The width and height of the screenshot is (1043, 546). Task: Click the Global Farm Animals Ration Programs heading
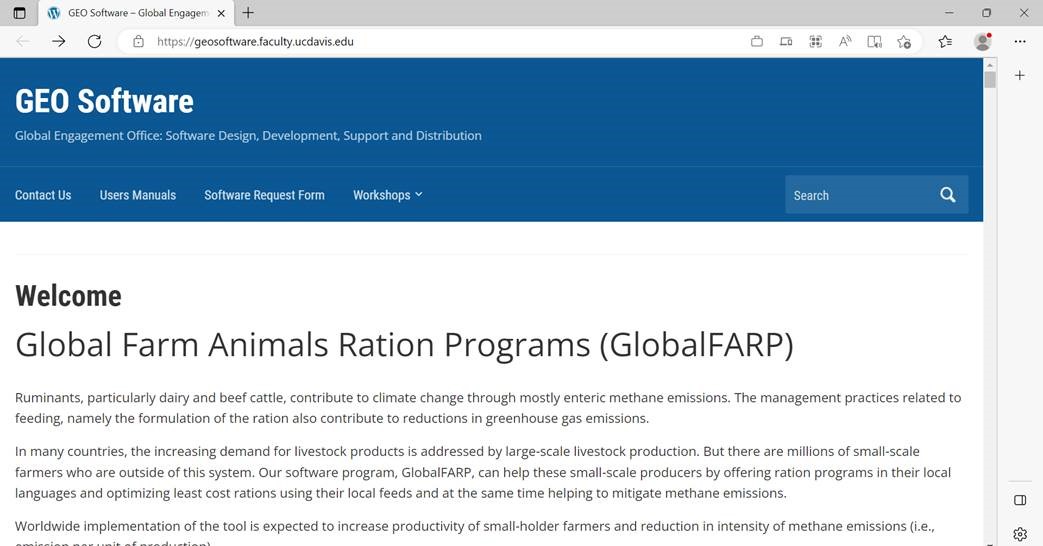[x=404, y=345]
